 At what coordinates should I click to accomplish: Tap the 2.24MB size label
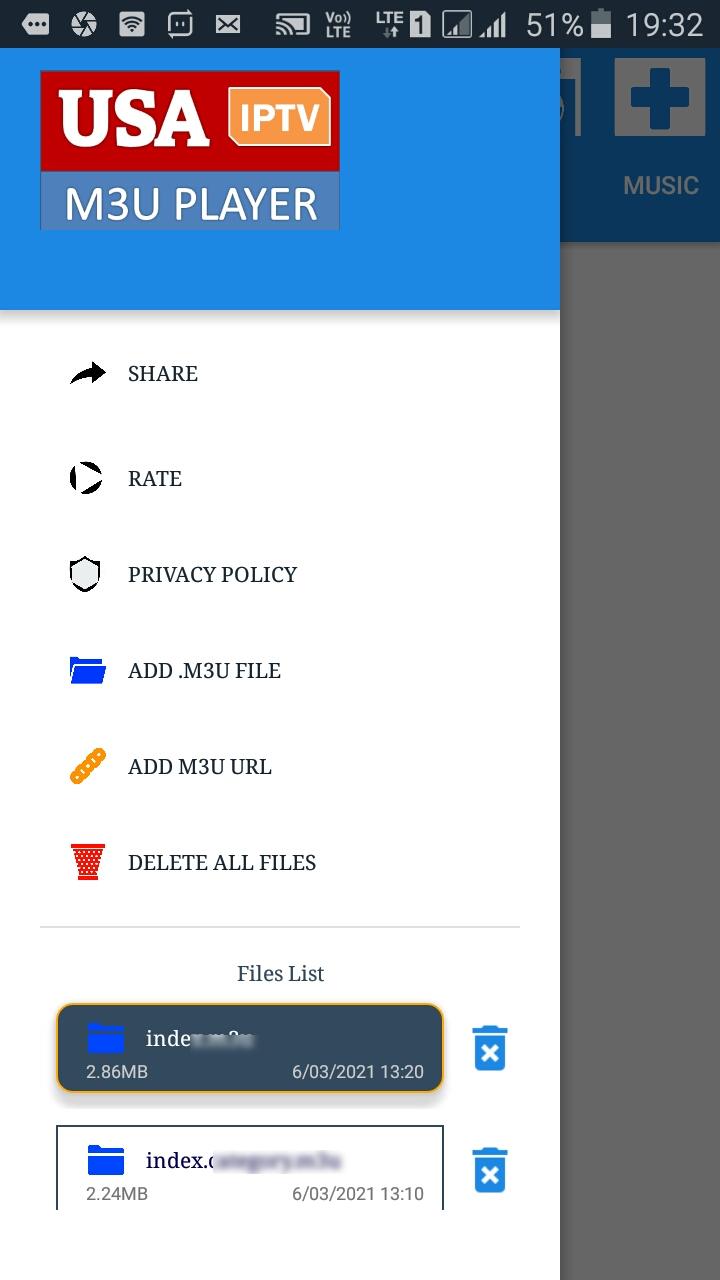117,1194
